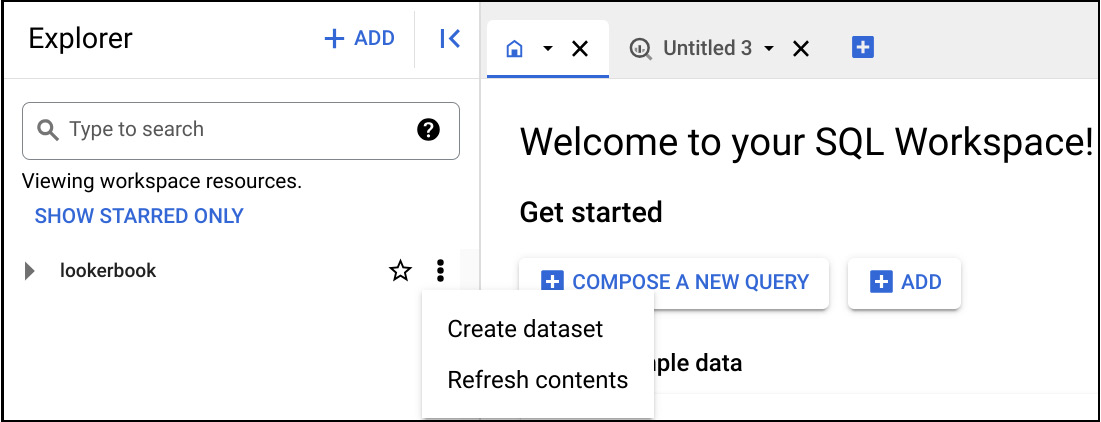
Task: Click the search magnifier icon
Action: [x=48, y=130]
